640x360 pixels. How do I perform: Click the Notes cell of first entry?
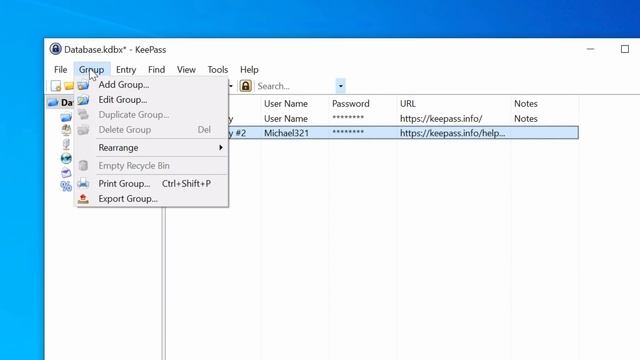(525, 119)
